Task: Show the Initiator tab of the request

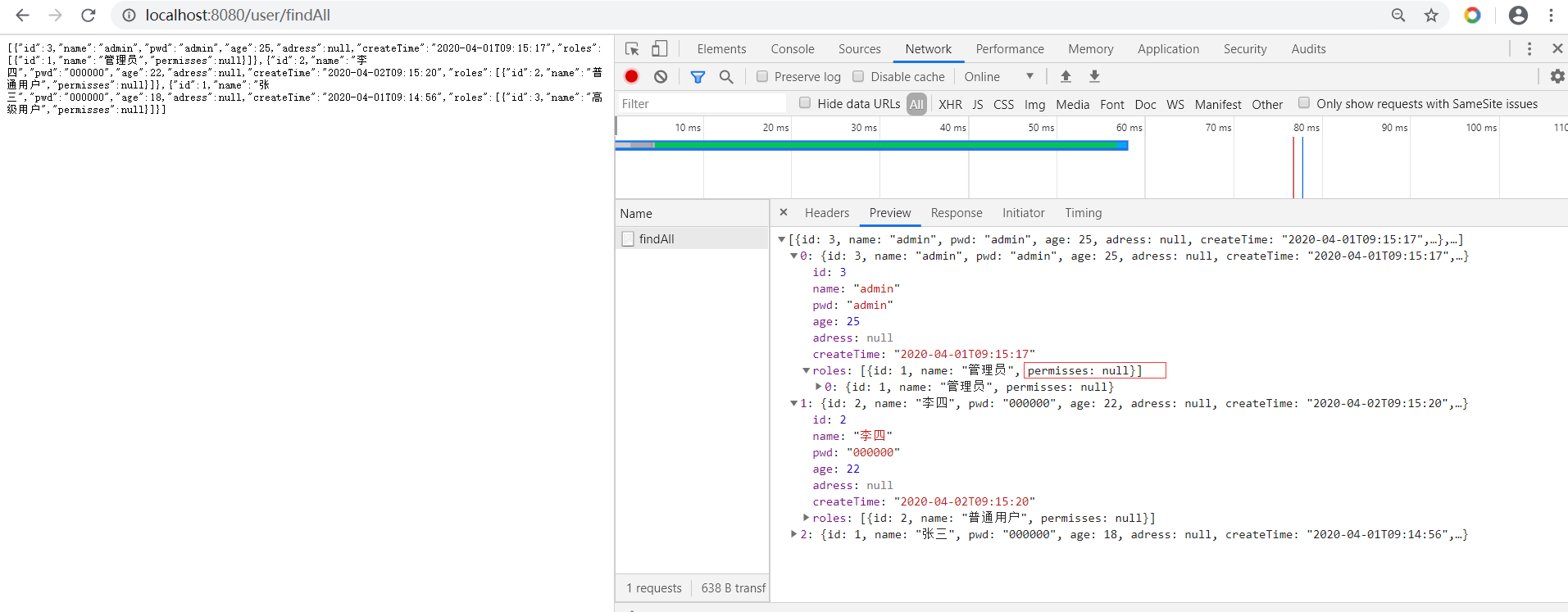Action: pyautogui.click(x=1024, y=213)
